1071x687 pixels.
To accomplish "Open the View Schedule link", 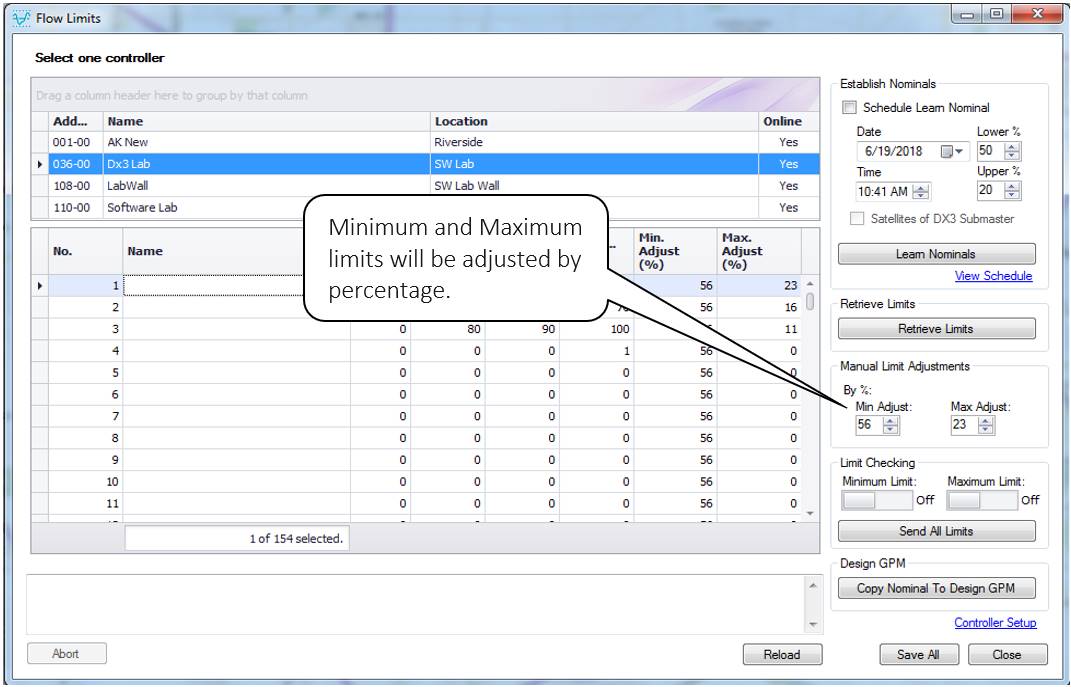I will point(993,276).
